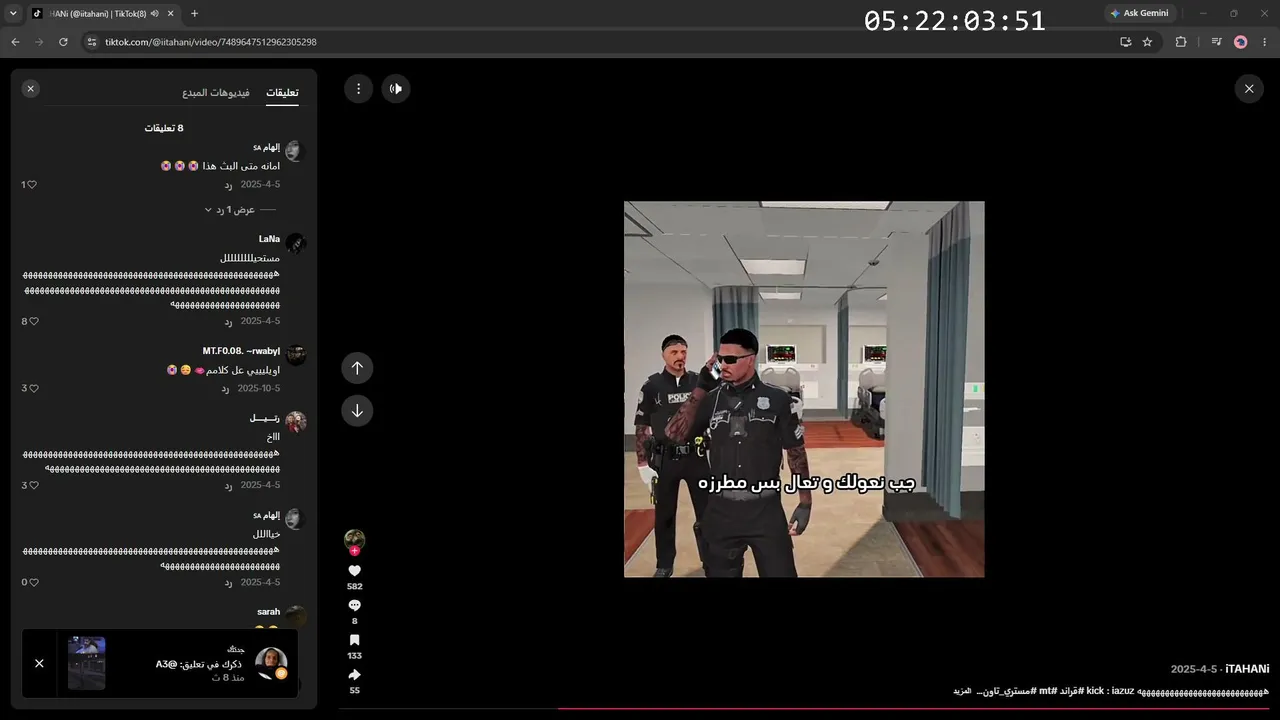The width and height of the screenshot is (1280, 720).
Task: Open the creator's profile avatar
Action: click(354, 540)
